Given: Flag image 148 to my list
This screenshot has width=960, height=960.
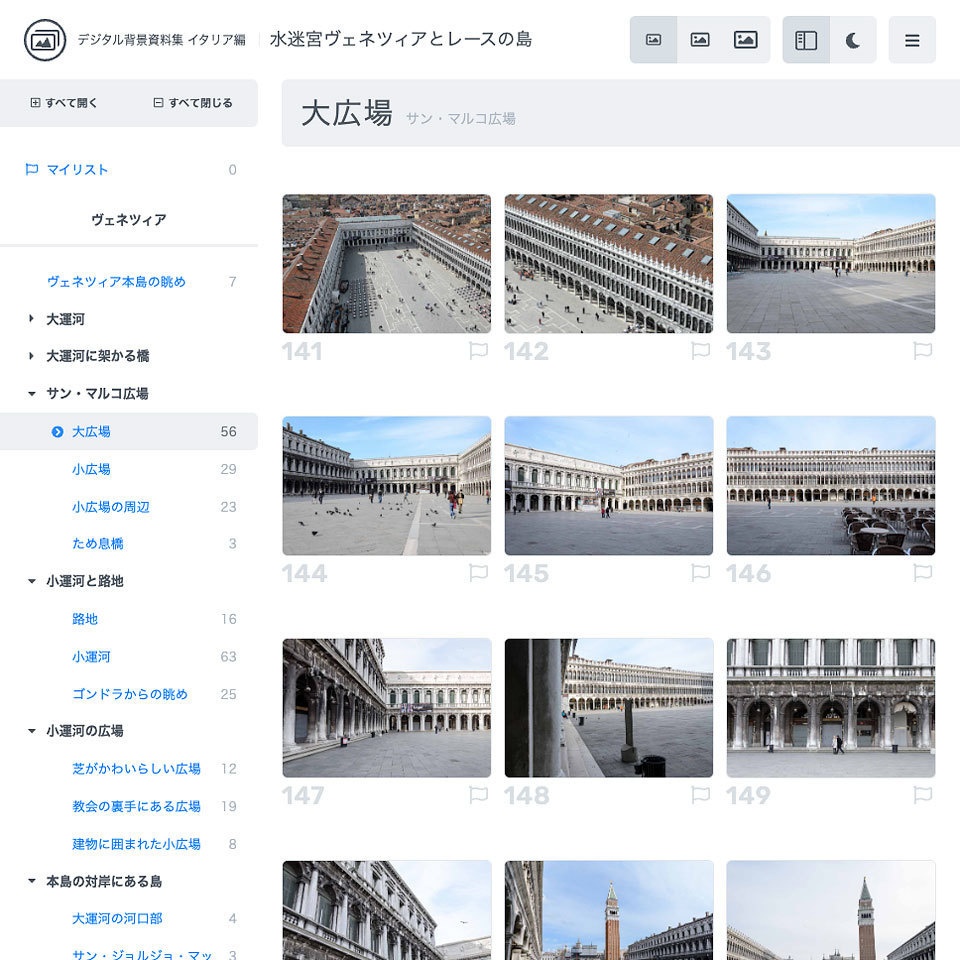Looking at the screenshot, I should [700, 795].
